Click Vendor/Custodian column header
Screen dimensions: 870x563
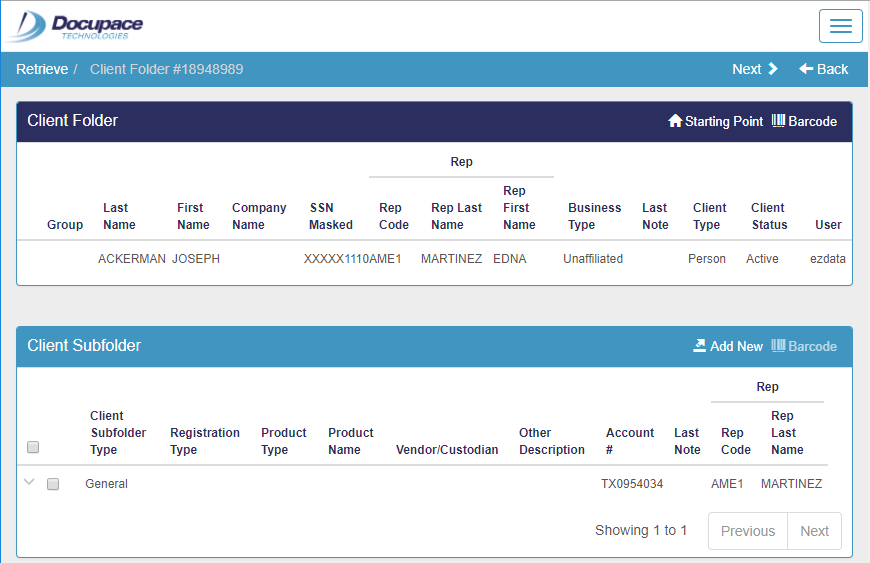coord(447,450)
